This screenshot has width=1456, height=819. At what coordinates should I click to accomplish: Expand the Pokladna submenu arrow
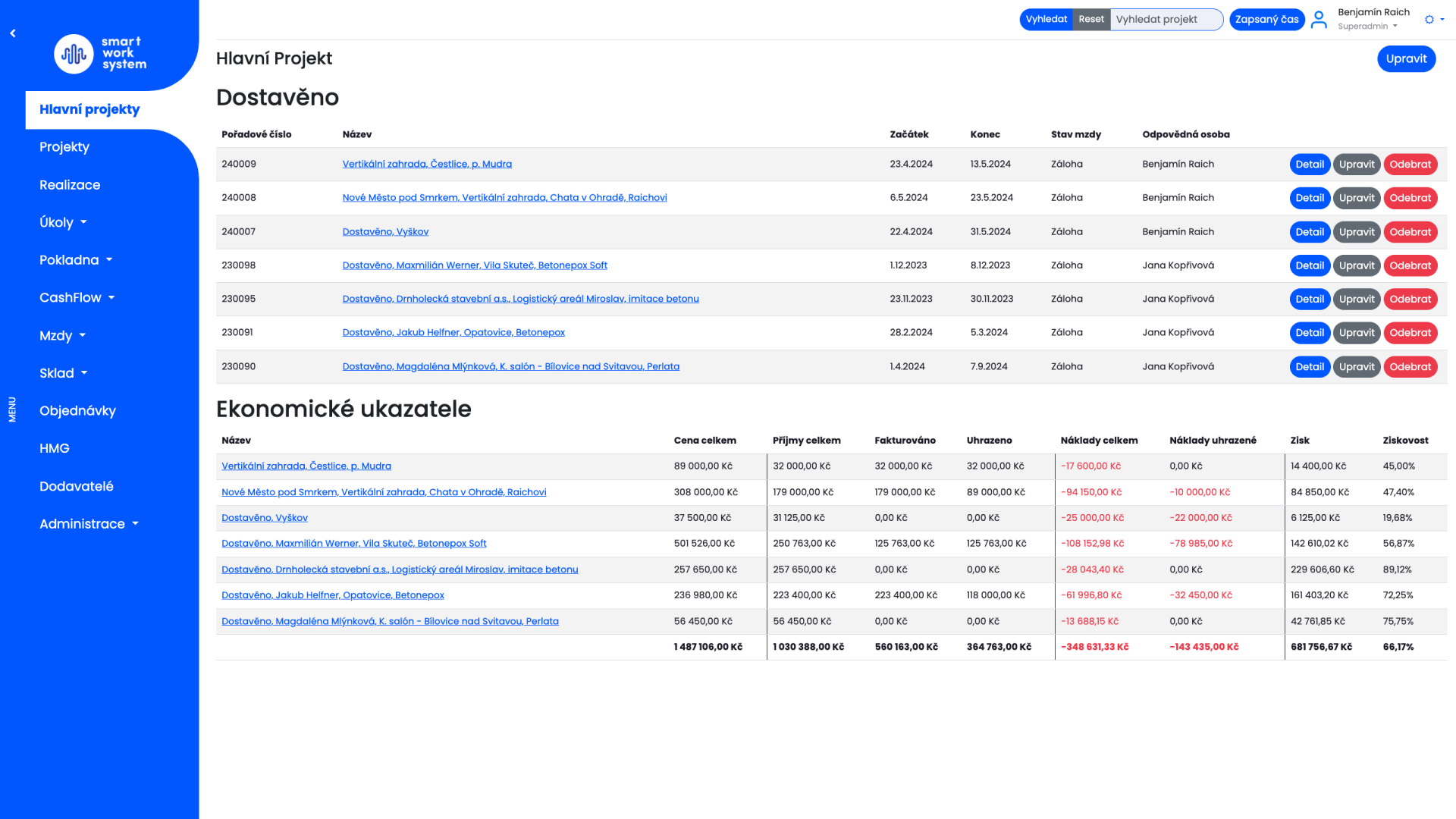coord(109,260)
